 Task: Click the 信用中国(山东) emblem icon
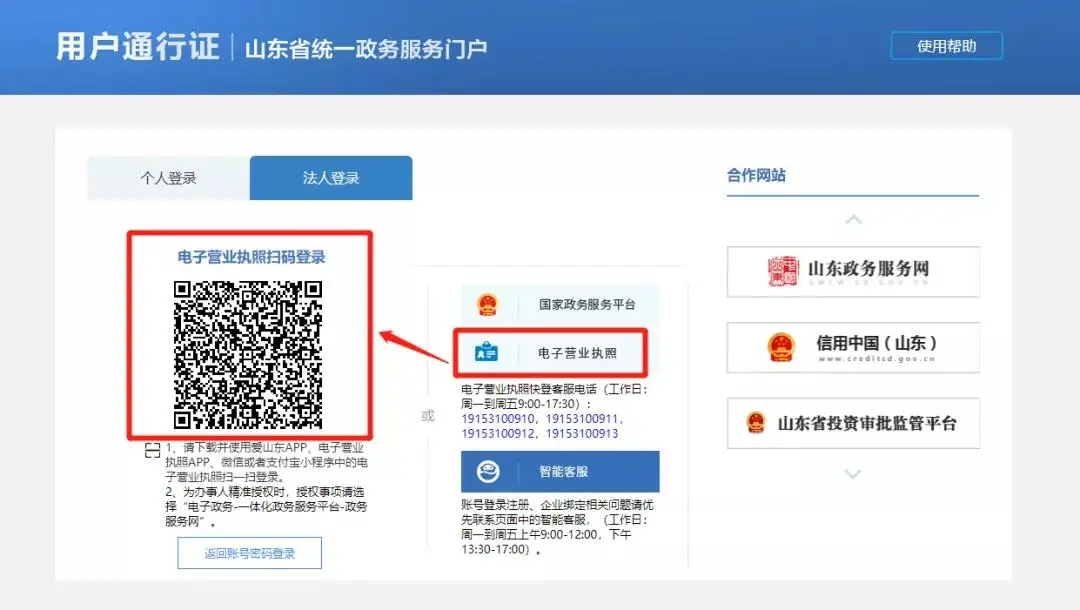[781, 347]
